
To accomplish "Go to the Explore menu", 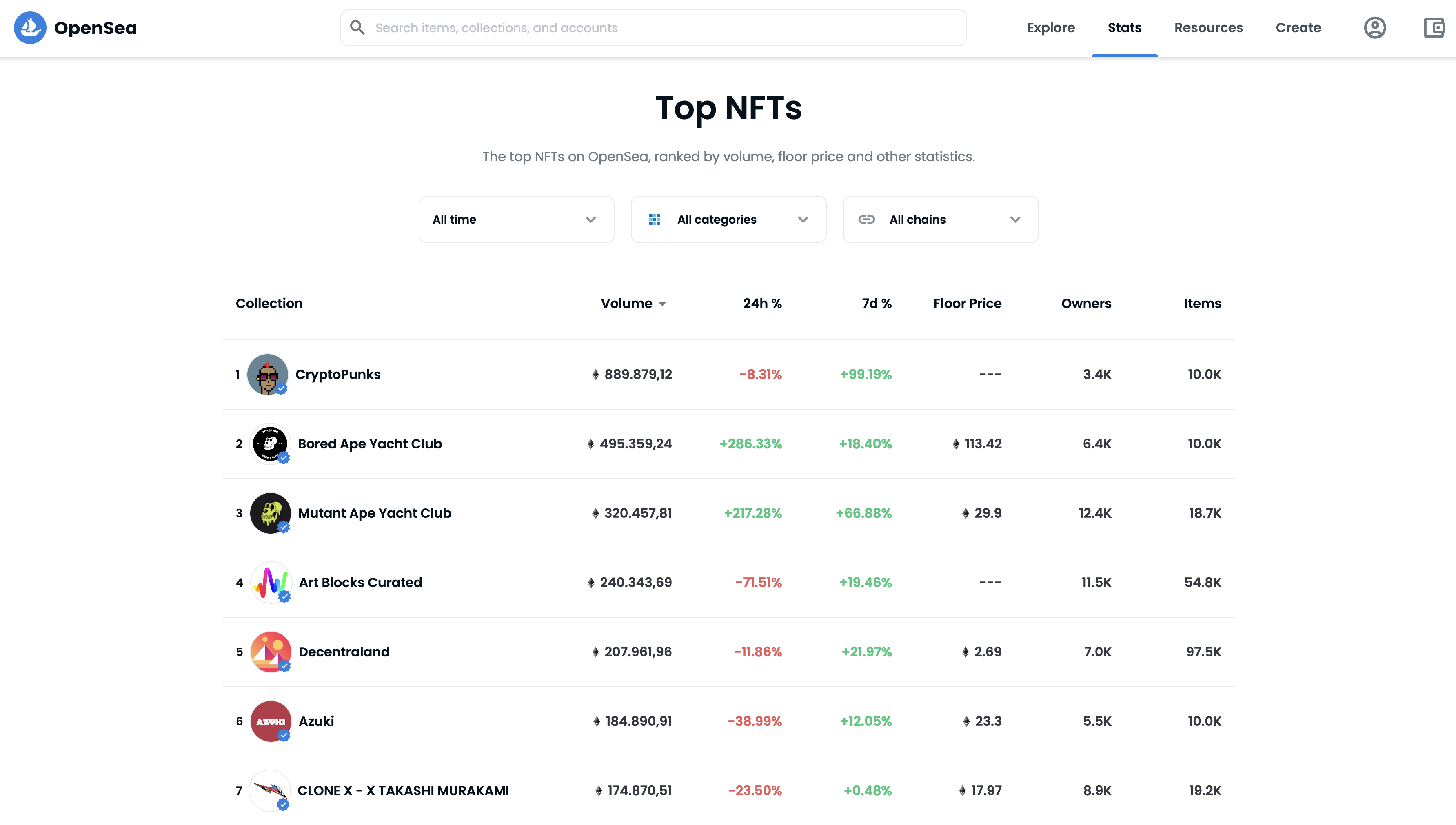I will (1051, 28).
